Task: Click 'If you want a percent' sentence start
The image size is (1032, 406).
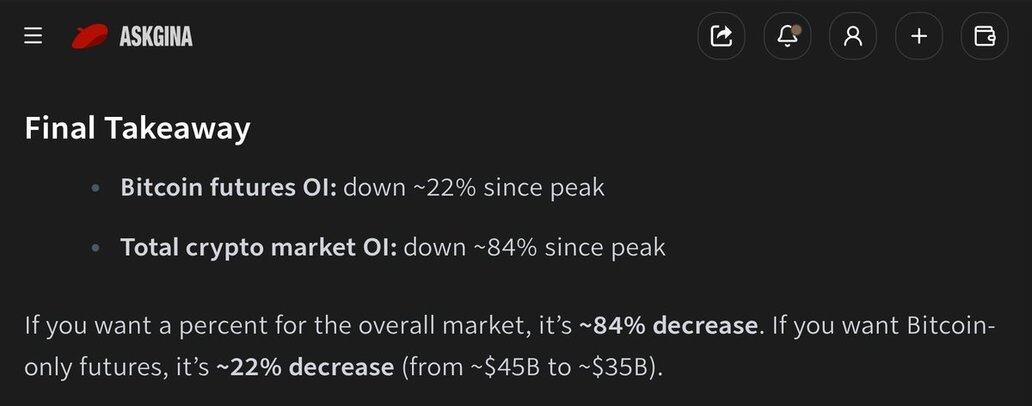Action: (x=120, y=326)
